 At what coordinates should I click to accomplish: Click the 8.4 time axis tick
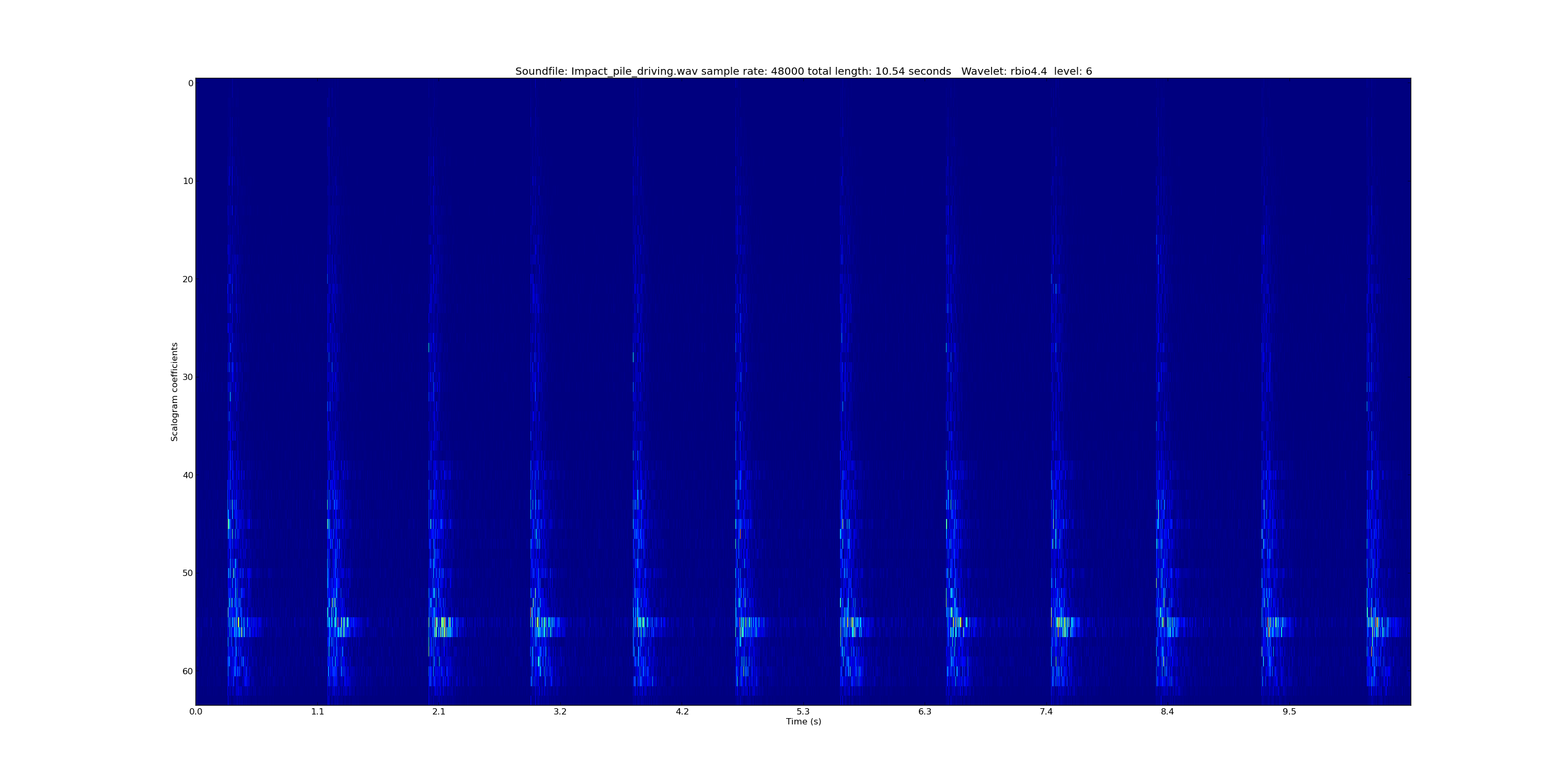pyautogui.click(x=1167, y=711)
